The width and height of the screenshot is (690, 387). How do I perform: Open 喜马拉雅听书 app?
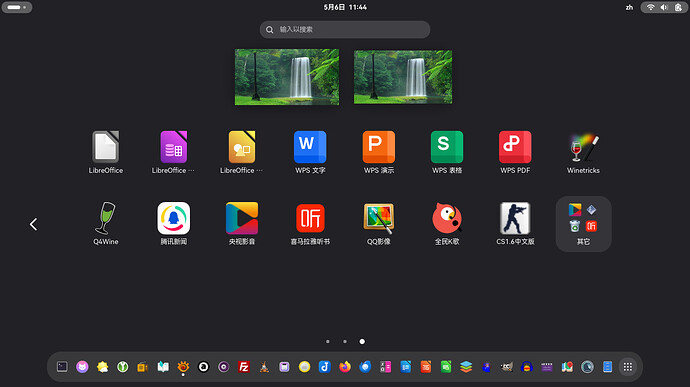point(310,224)
